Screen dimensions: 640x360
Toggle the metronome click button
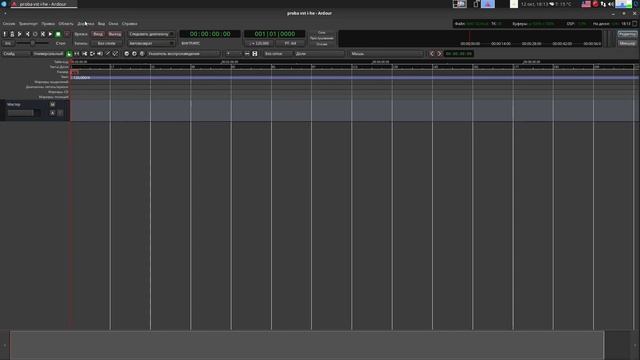pyautogui.click(x=12, y=34)
